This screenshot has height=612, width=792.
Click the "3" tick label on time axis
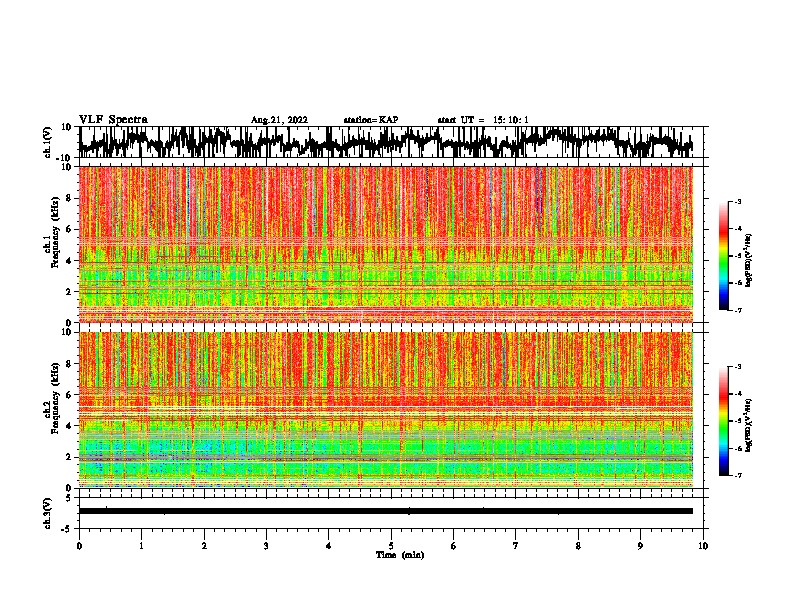click(266, 546)
